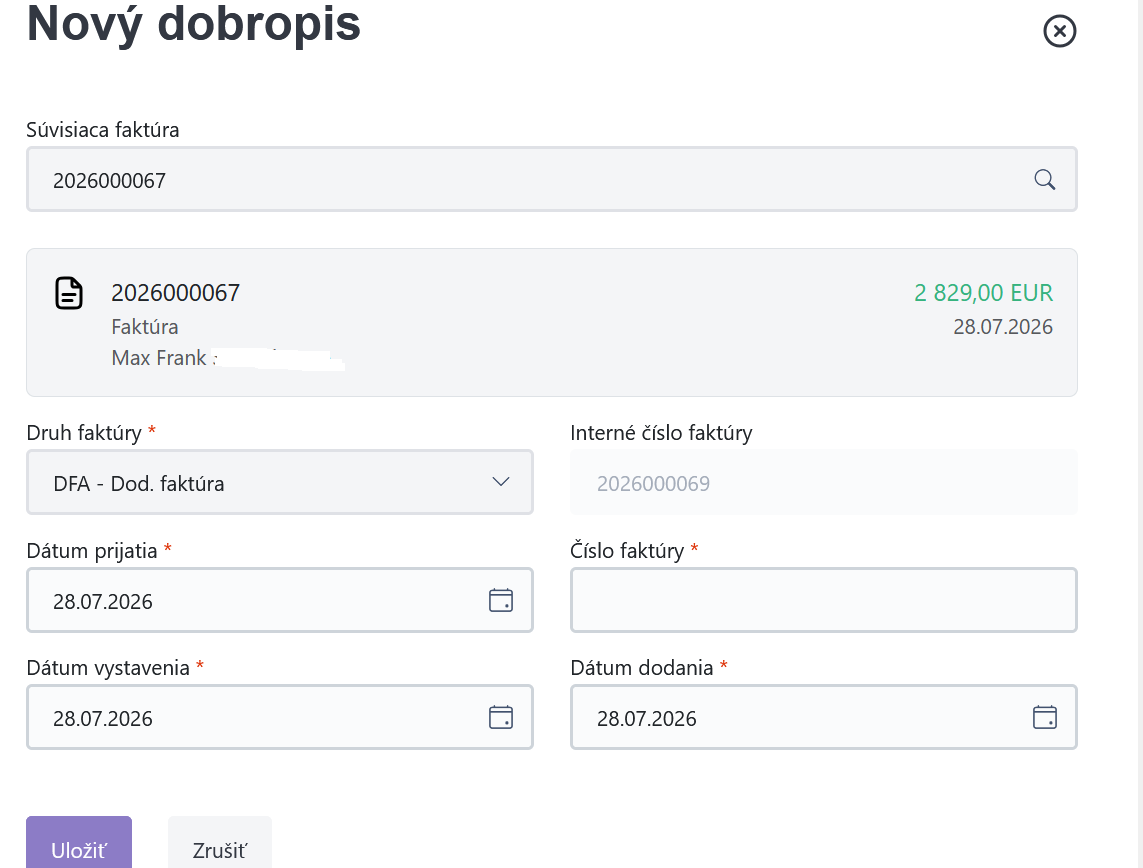The height and width of the screenshot is (868, 1143).
Task: Click the Dátum vystavenia date field
Action: [280, 717]
